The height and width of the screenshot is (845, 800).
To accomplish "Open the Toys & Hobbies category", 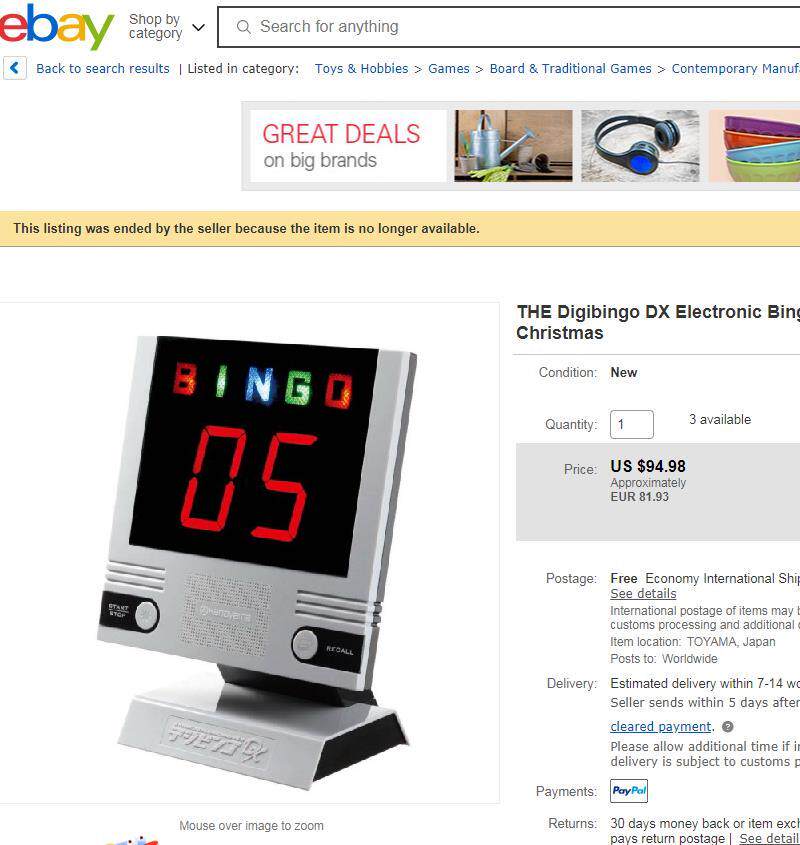I will click(x=361, y=68).
